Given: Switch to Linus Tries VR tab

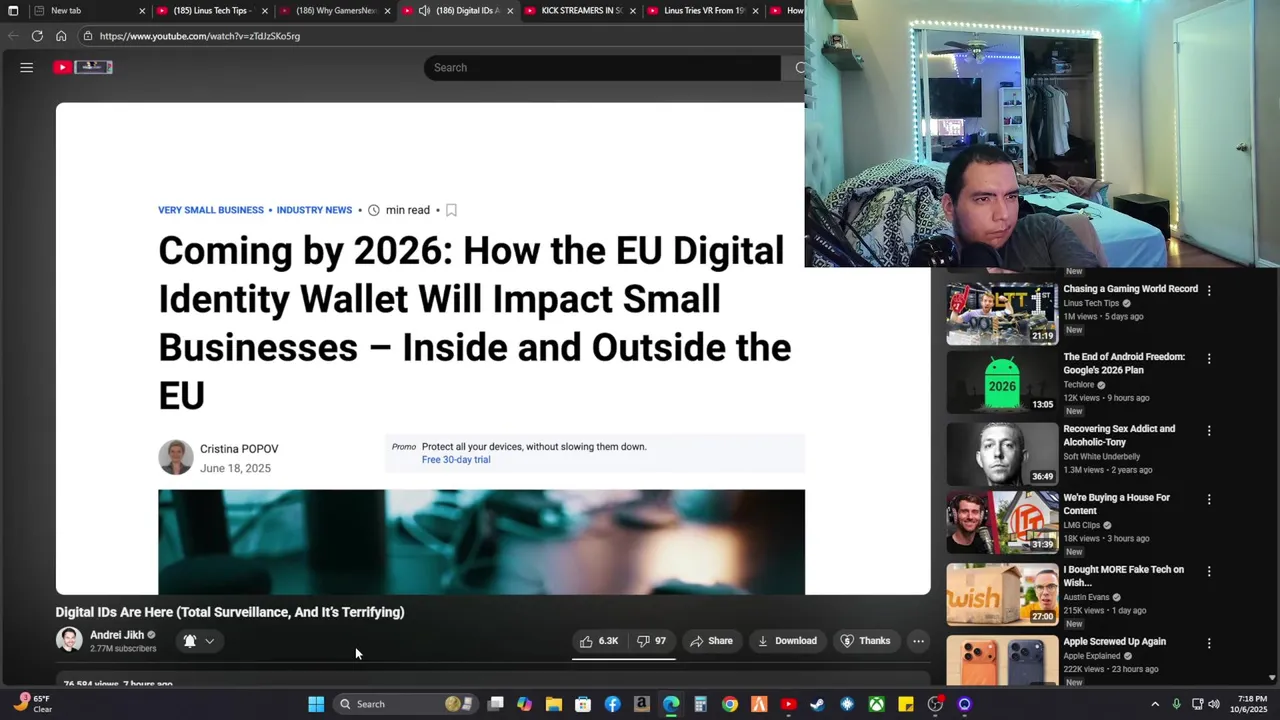Looking at the screenshot, I should click(703, 11).
